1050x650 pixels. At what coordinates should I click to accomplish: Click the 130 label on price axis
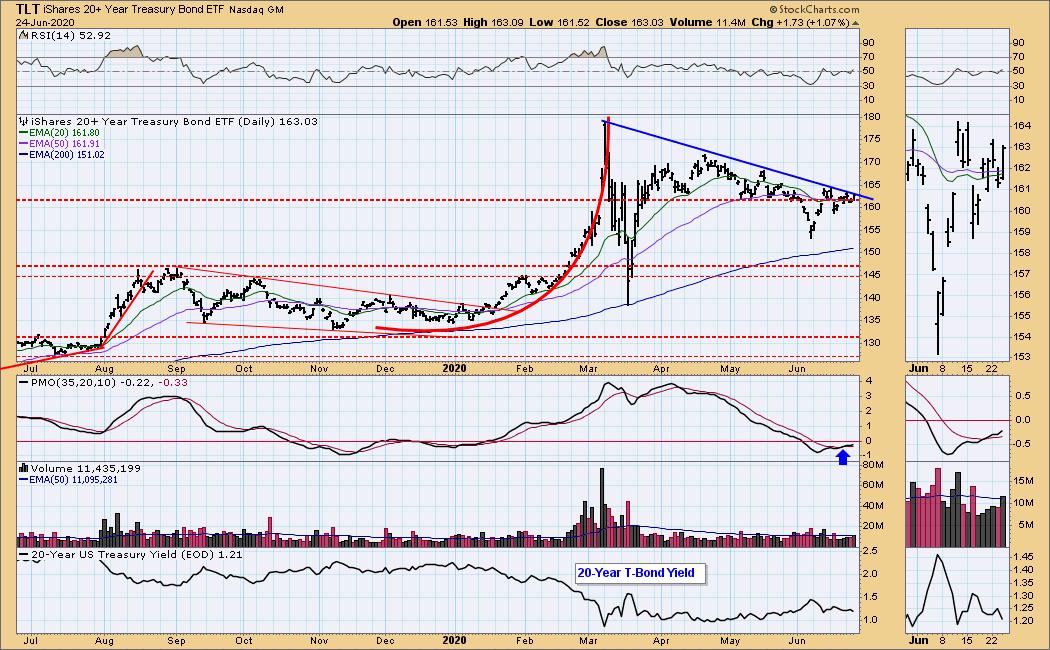pos(871,343)
